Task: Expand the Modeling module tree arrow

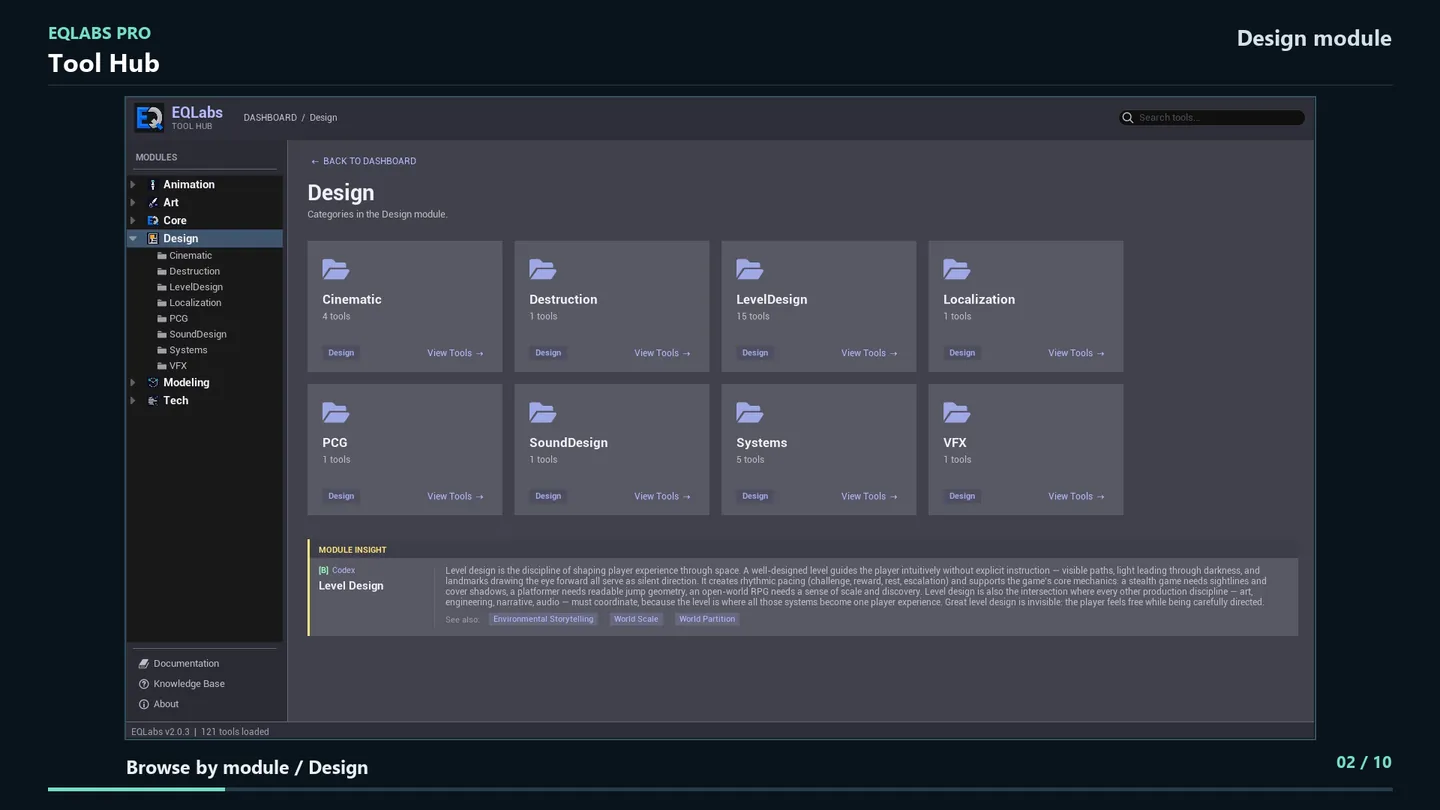Action: [x=133, y=383]
